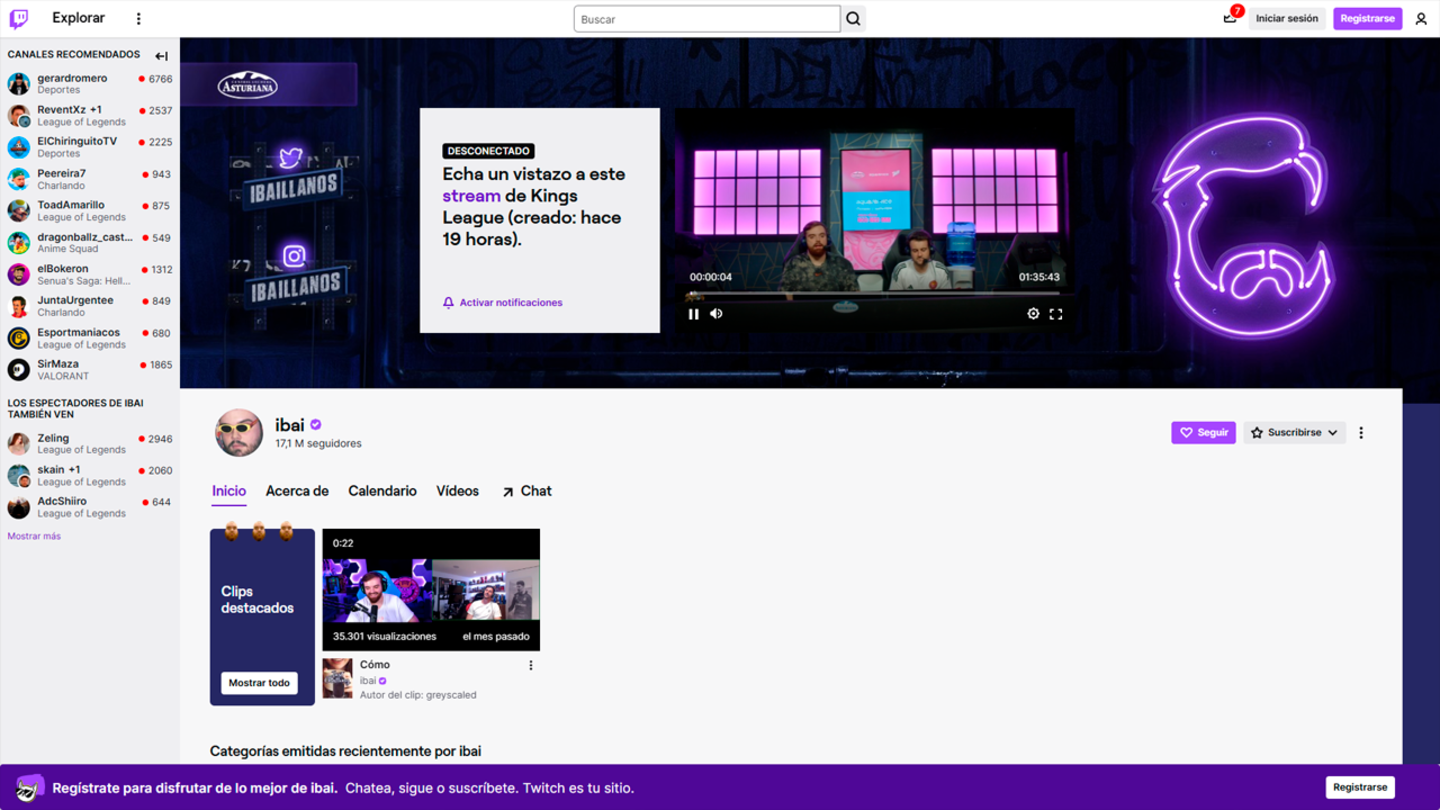The height and width of the screenshot is (810, 1440).
Task: Open the Explorar menu
Action: tap(78, 18)
